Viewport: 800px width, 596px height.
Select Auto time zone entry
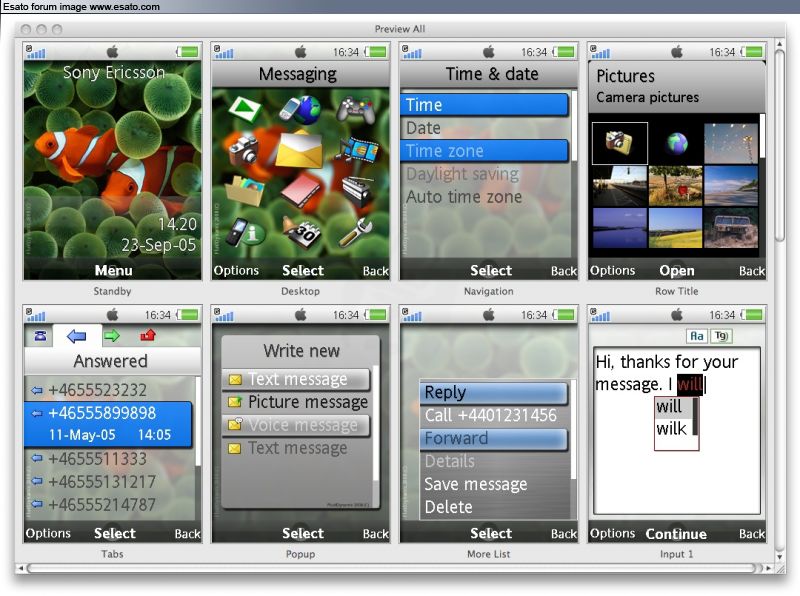[484, 197]
